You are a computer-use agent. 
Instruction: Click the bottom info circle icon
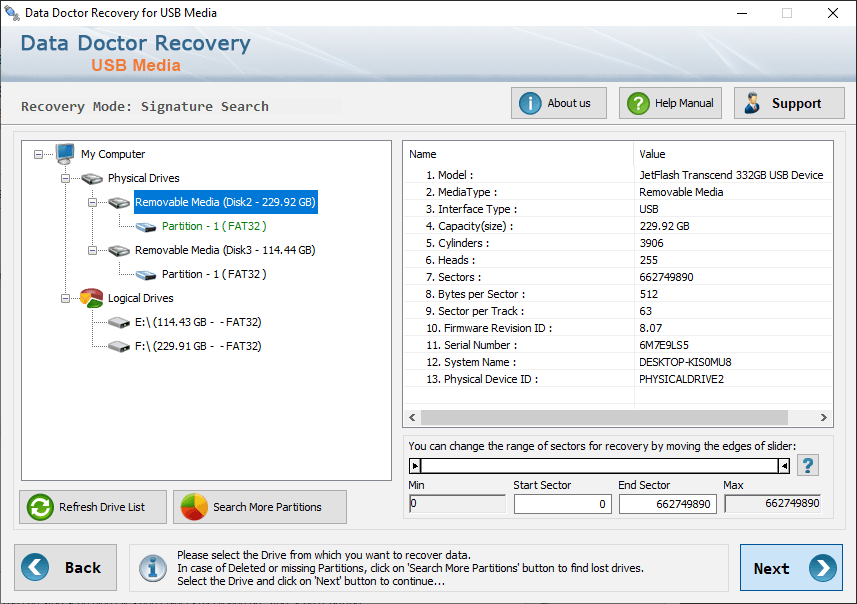[x=152, y=568]
